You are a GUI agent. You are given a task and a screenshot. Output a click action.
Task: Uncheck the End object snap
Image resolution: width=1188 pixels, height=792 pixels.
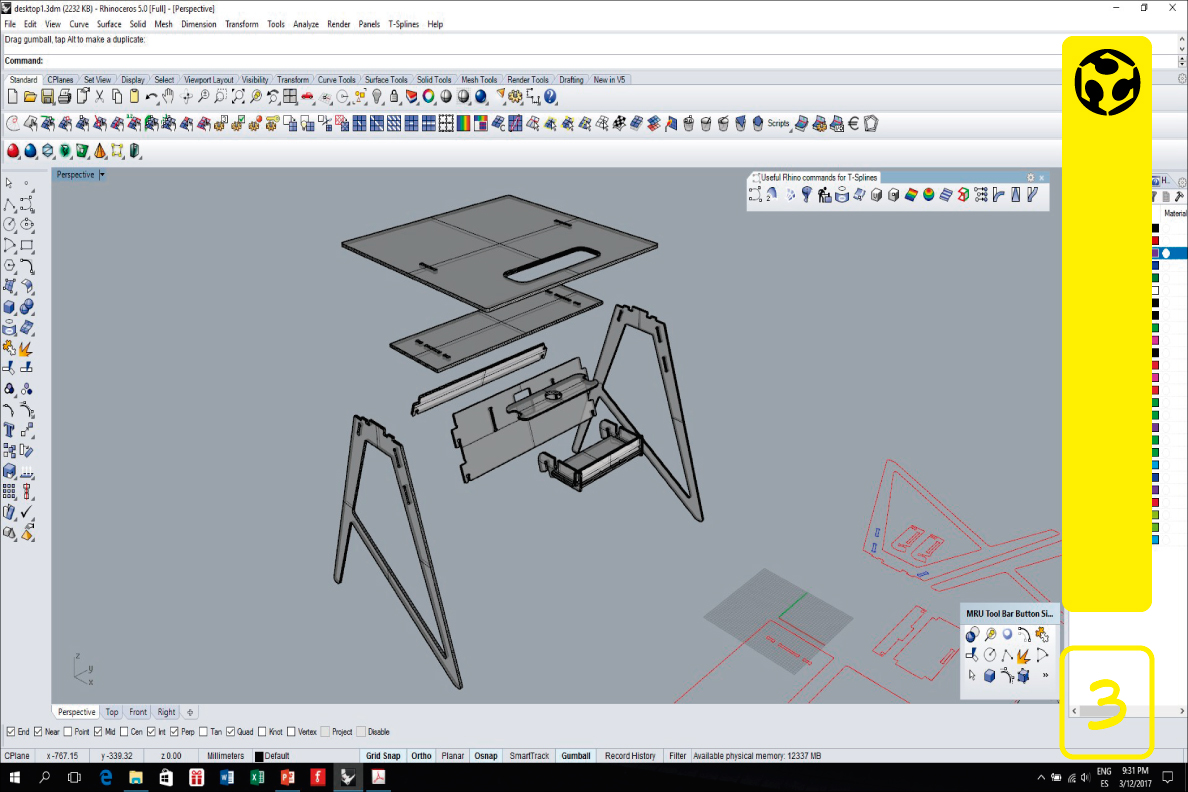coord(11,732)
